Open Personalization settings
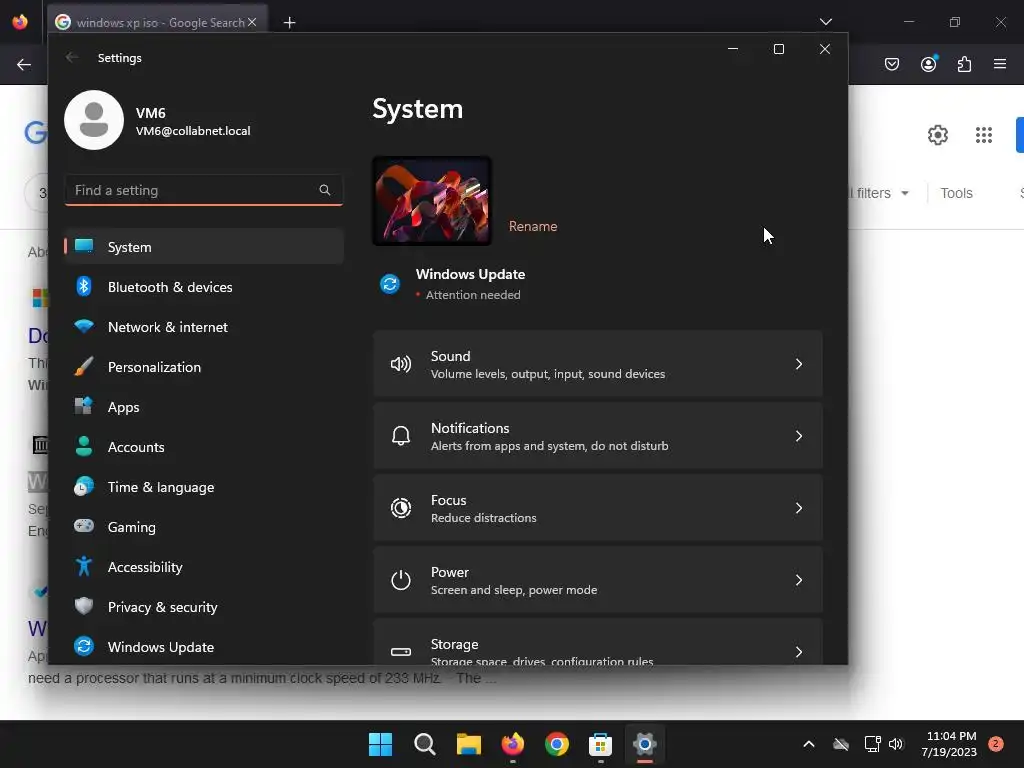1024x768 pixels. 204,367
